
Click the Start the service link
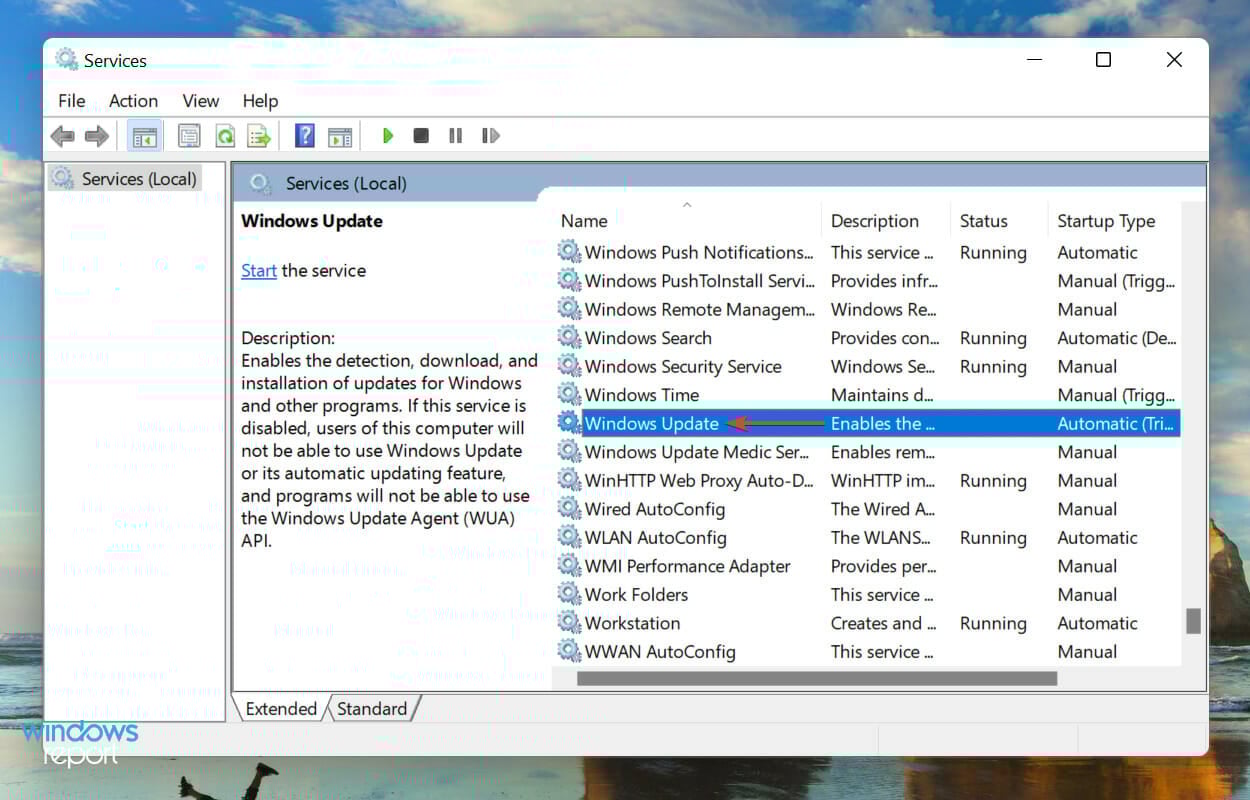258,270
